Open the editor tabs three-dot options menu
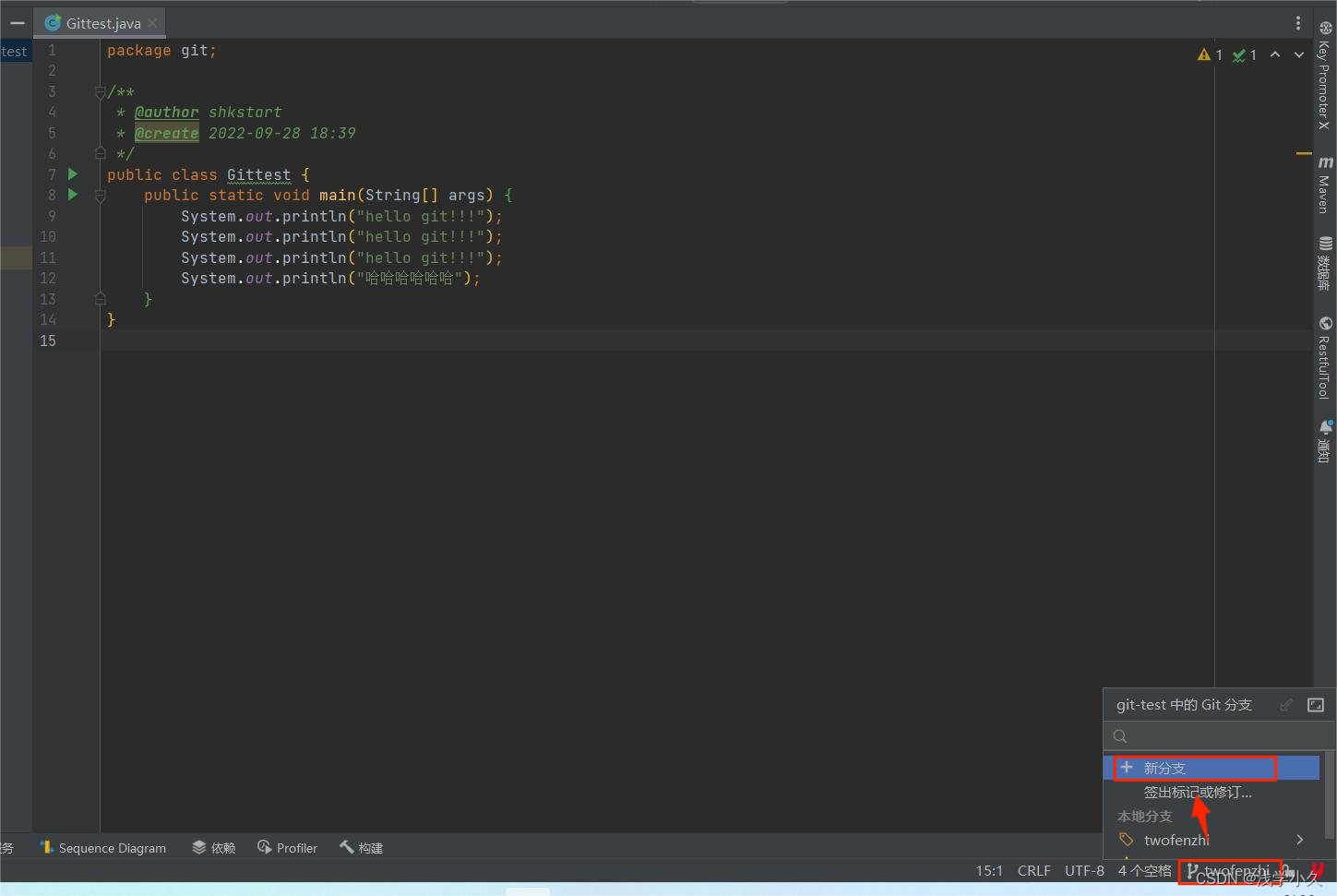 [x=1297, y=23]
